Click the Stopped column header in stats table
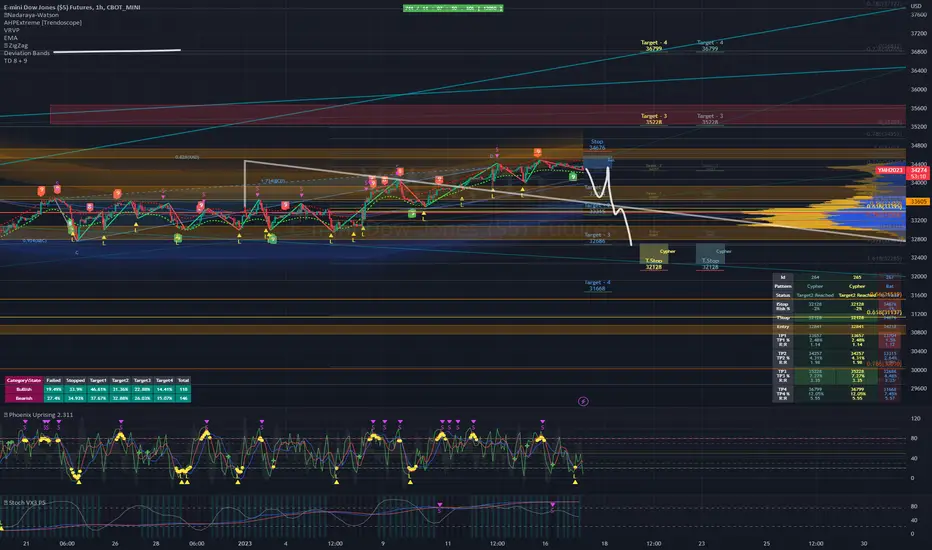Image resolution: width=932 pixels, height=550 pixels. point(75,380)
